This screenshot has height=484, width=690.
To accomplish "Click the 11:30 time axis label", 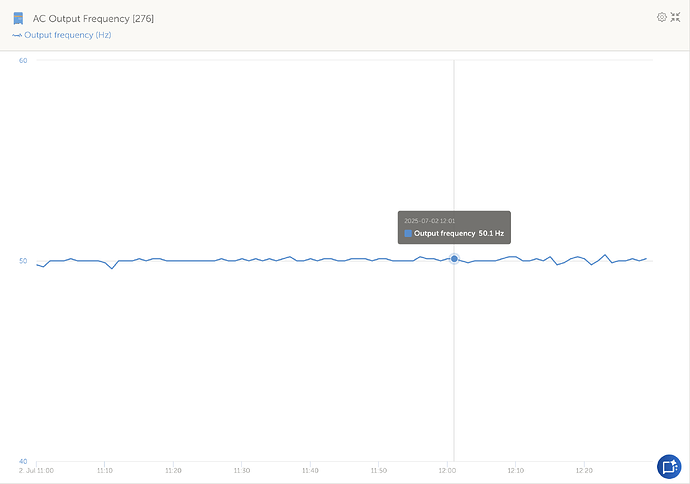I will tap(241, 469).
